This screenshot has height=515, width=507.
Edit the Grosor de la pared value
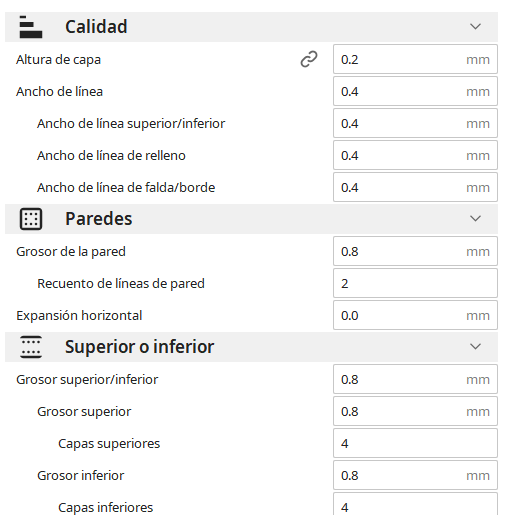pyautogui.click(x=415, y=251)
